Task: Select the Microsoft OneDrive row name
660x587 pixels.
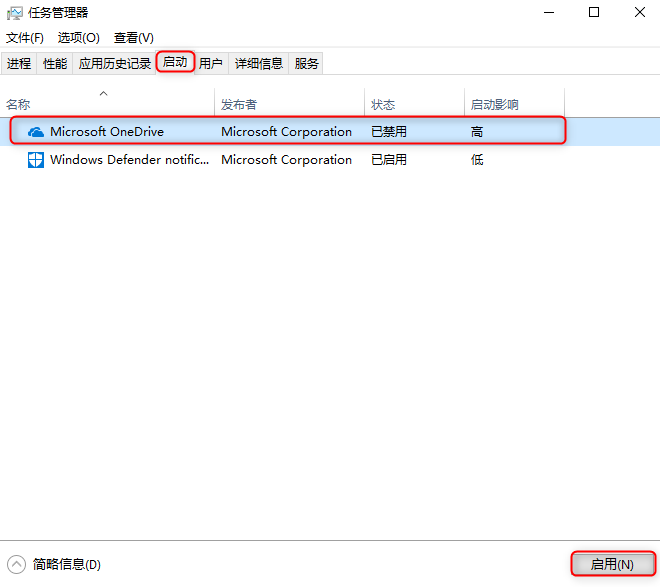Action: [x=107, y=132]
